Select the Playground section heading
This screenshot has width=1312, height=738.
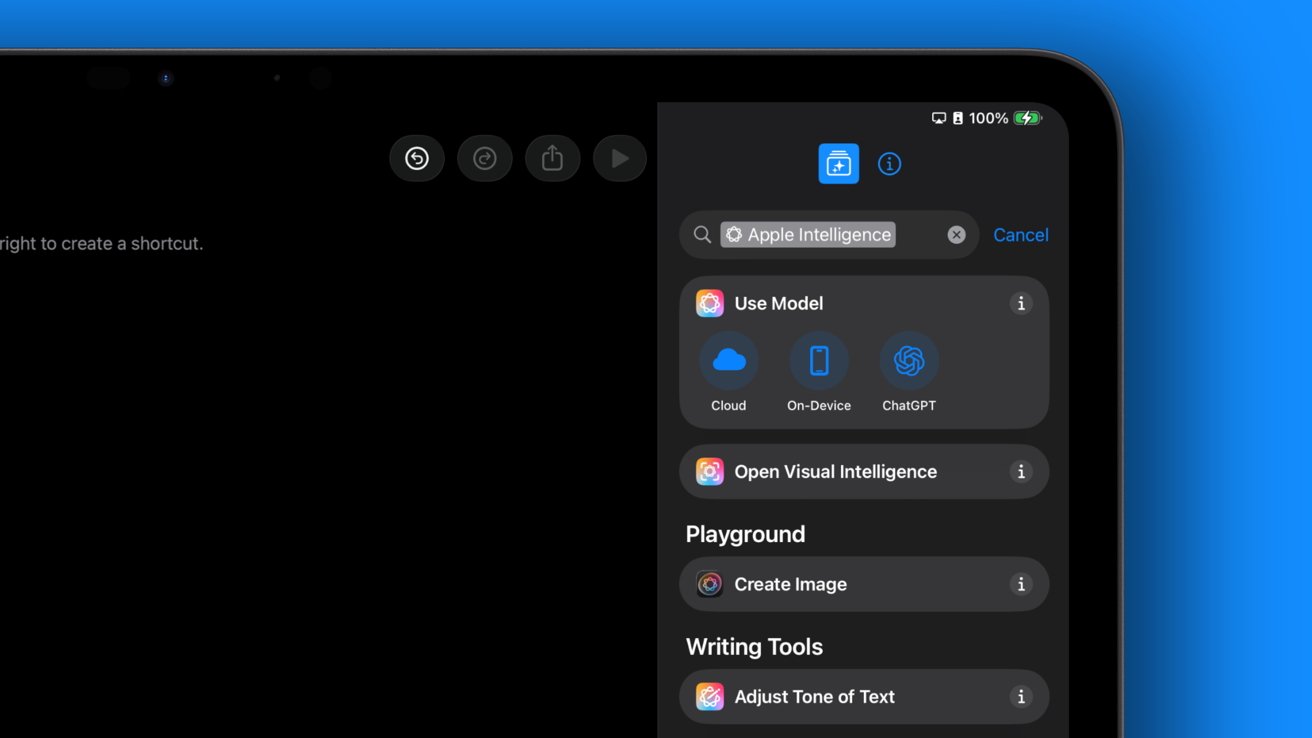coord(745,534)
